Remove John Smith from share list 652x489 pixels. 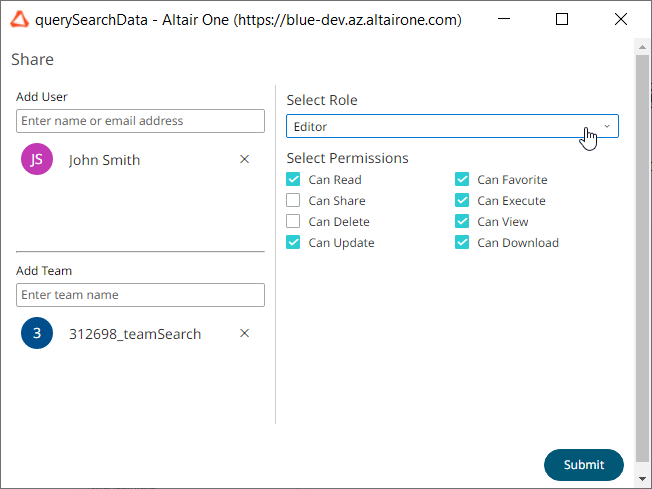(245, 159)
